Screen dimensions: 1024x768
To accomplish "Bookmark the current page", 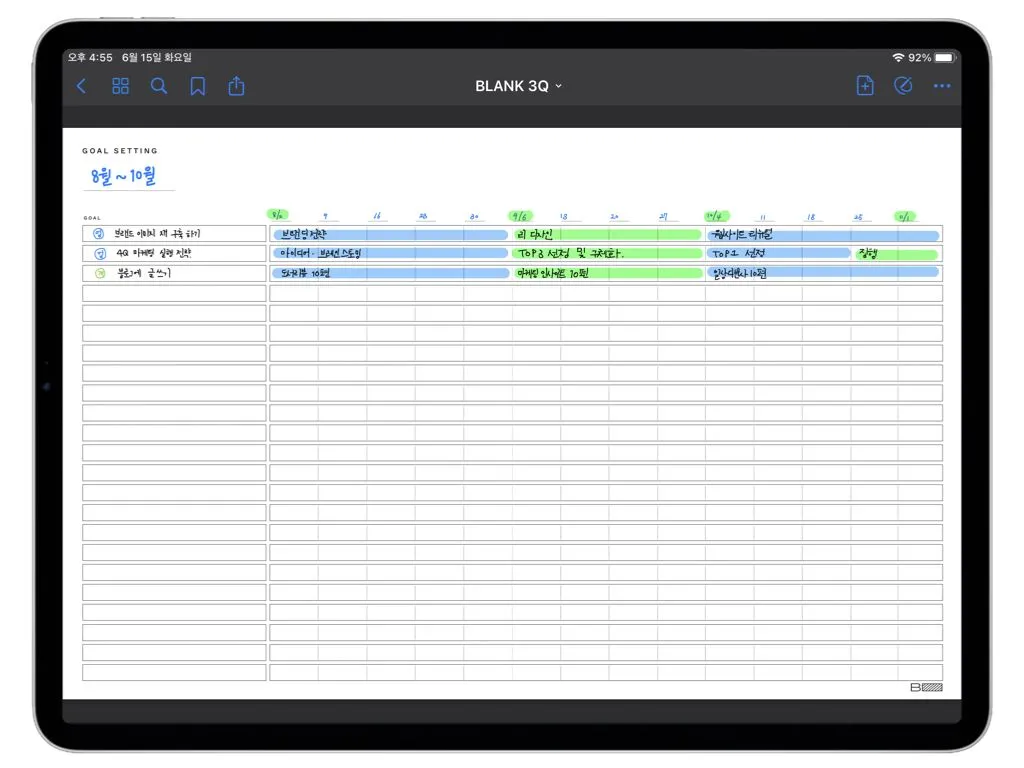I will [197, 86].
